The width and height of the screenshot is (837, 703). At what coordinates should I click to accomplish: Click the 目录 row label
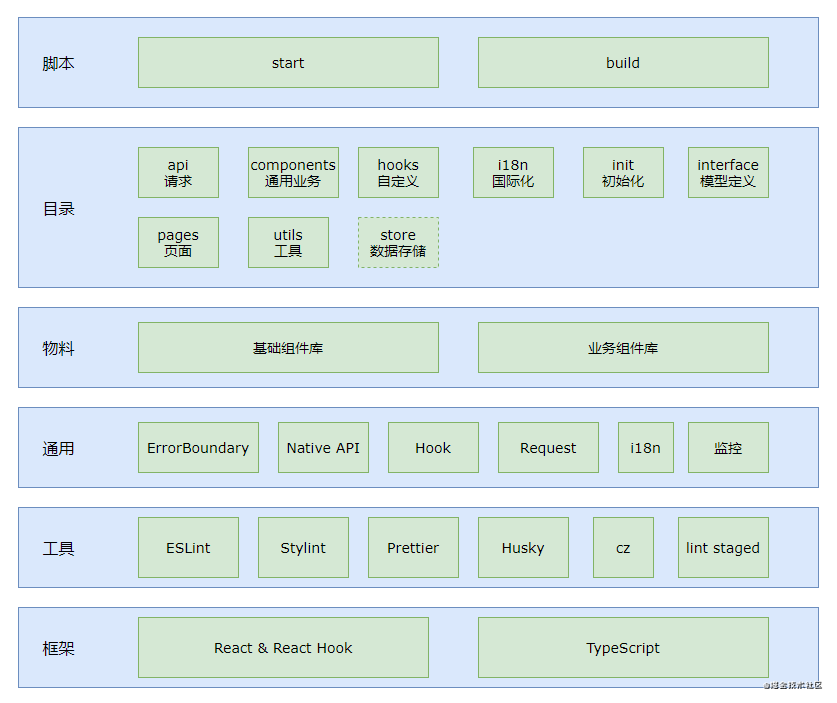click(58, 208)
